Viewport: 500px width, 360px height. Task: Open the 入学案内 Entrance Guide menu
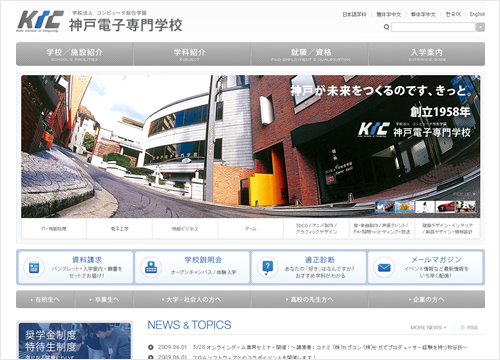coord(427,54)
